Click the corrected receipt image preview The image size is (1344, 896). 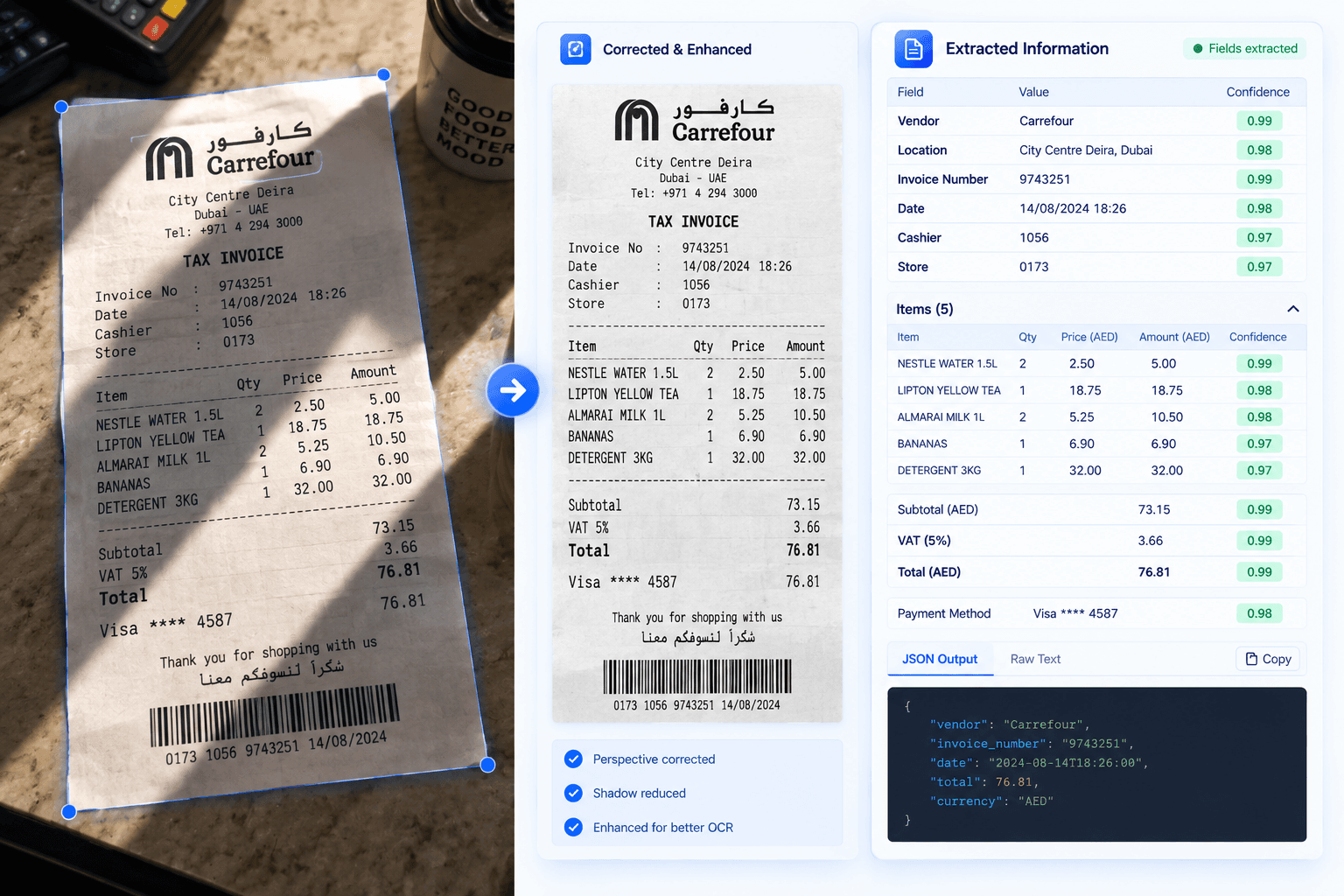click(697, 403)
